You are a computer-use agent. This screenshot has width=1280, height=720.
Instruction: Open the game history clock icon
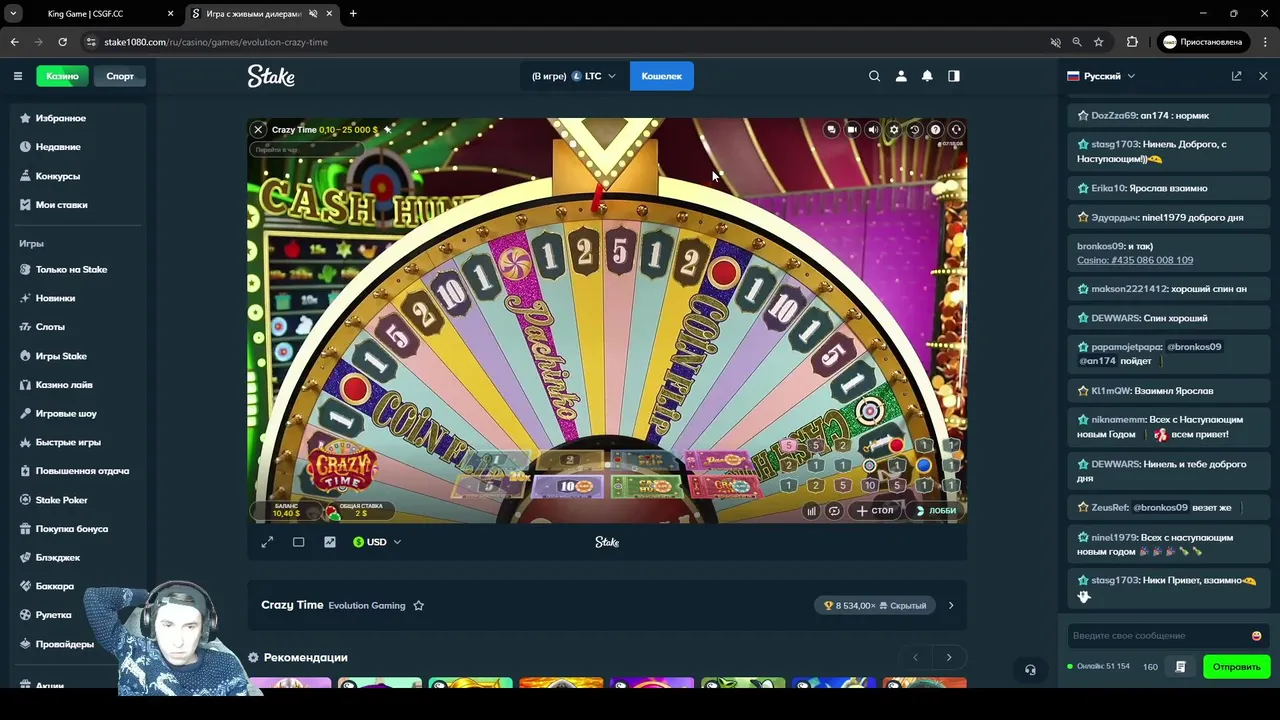point(914,129)
